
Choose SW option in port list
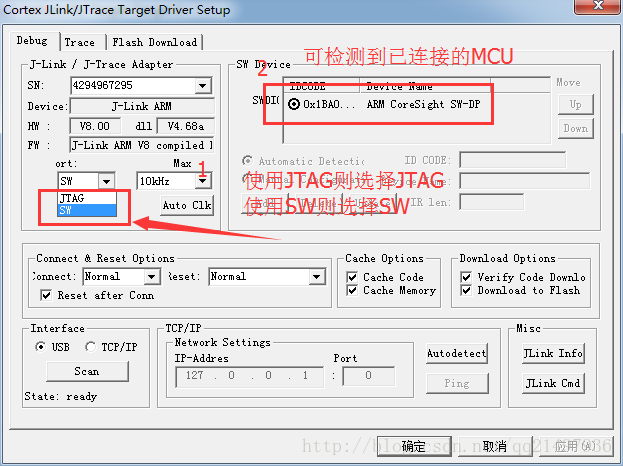click(x=87, y=210)
